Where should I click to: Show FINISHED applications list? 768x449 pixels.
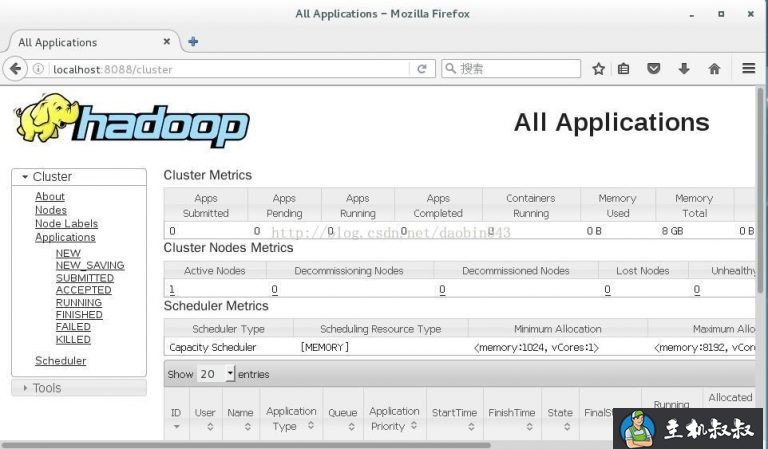click(78, 315)
